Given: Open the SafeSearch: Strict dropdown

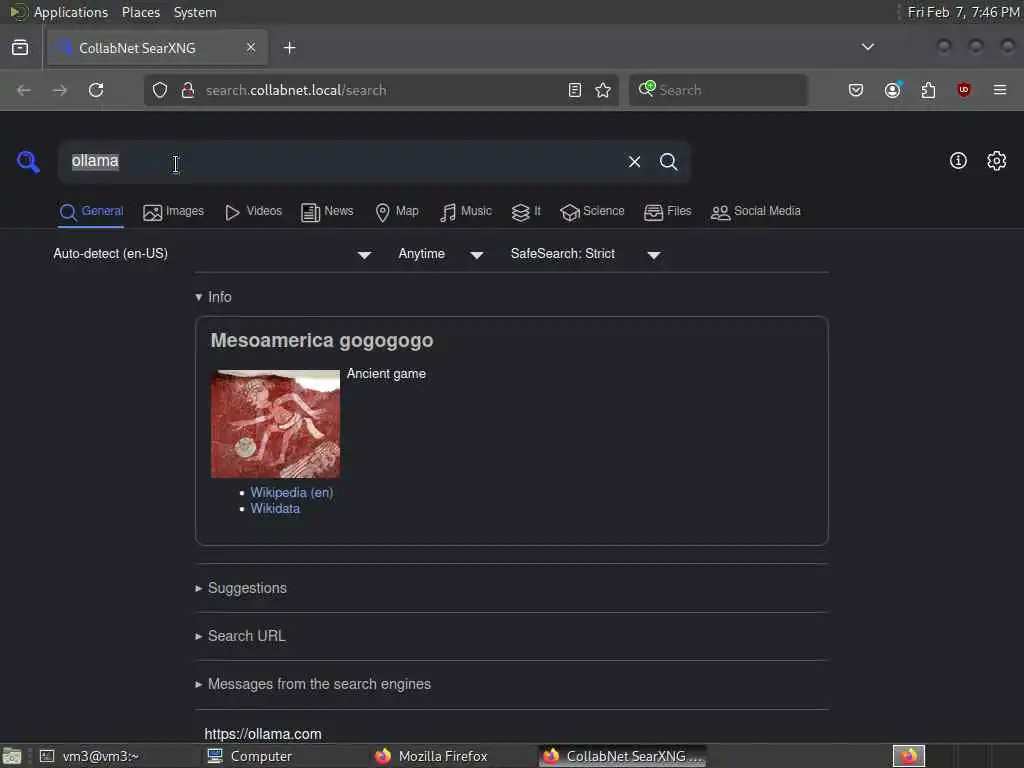Looking at the screenshot, I should point(585,254).
